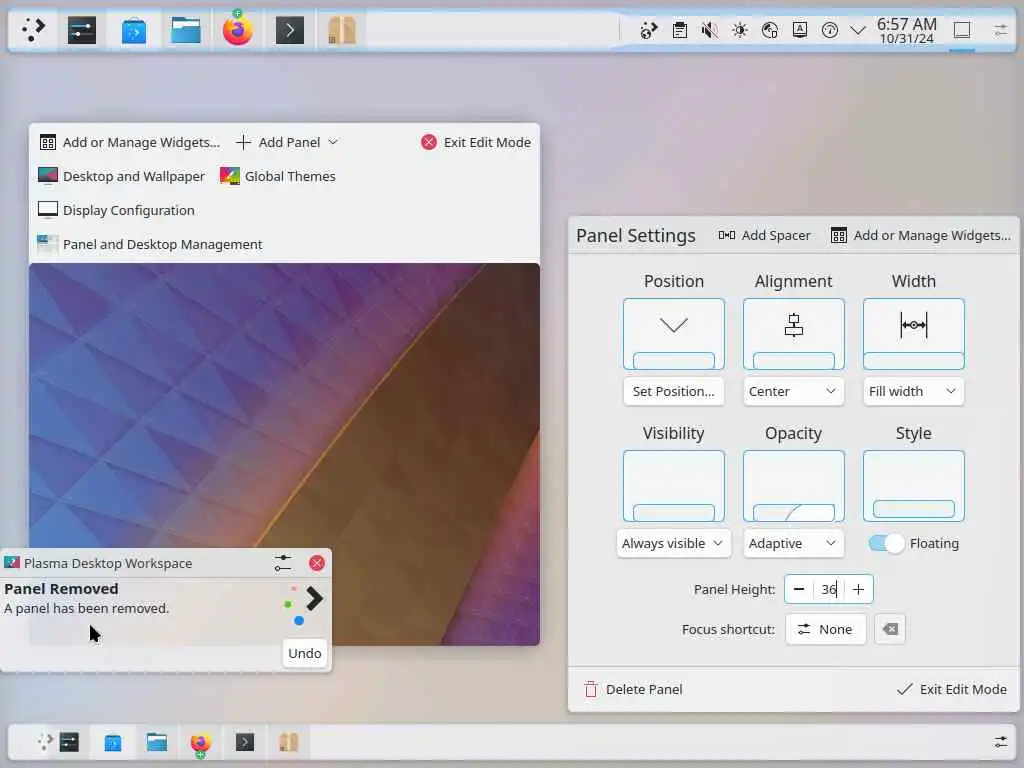Set focus shortcut via None button
This screenshot has width=1024, height=768.
point(825,629)
